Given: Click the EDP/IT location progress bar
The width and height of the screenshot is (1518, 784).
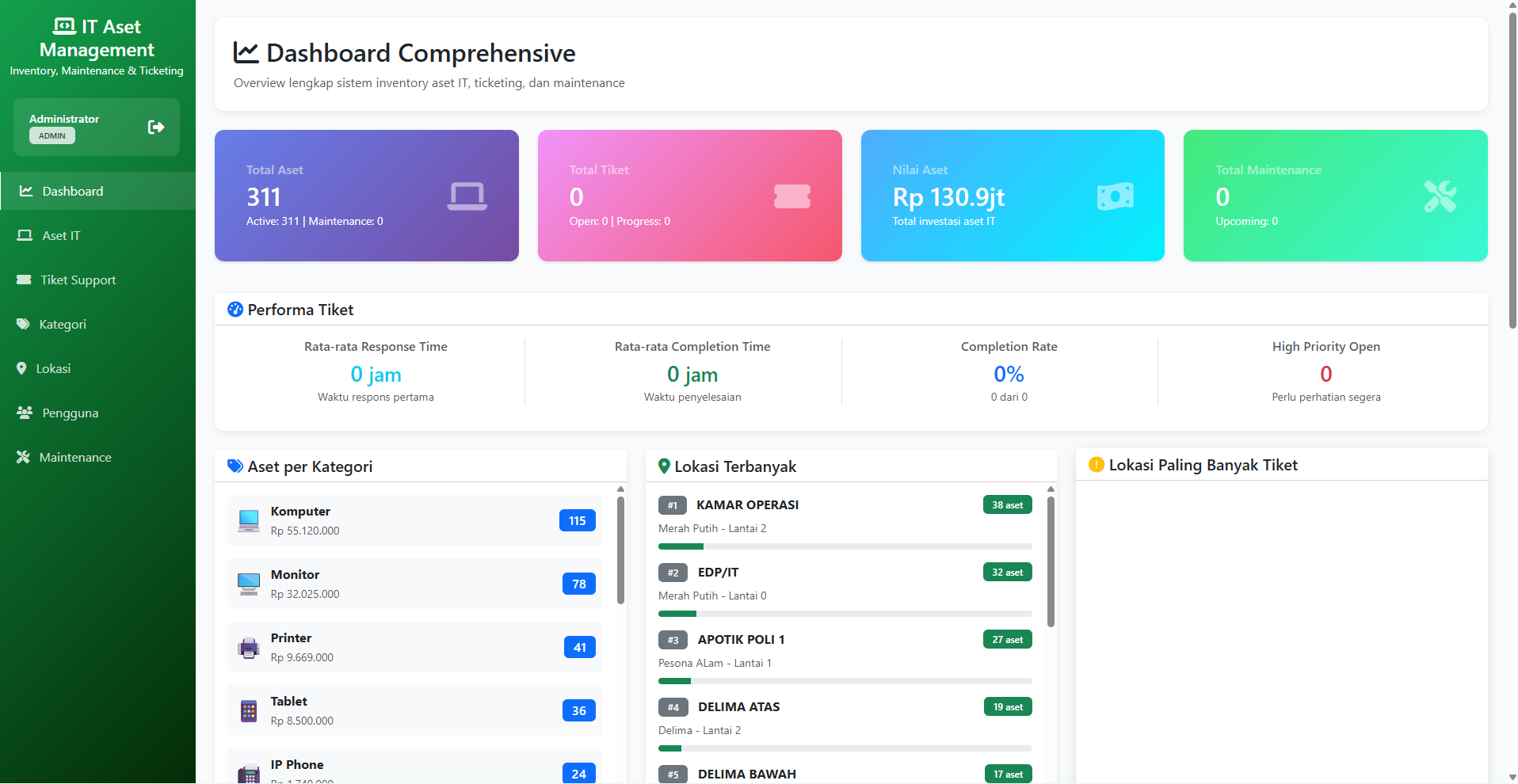Looking at the screenshot, I should click(845, 614).
